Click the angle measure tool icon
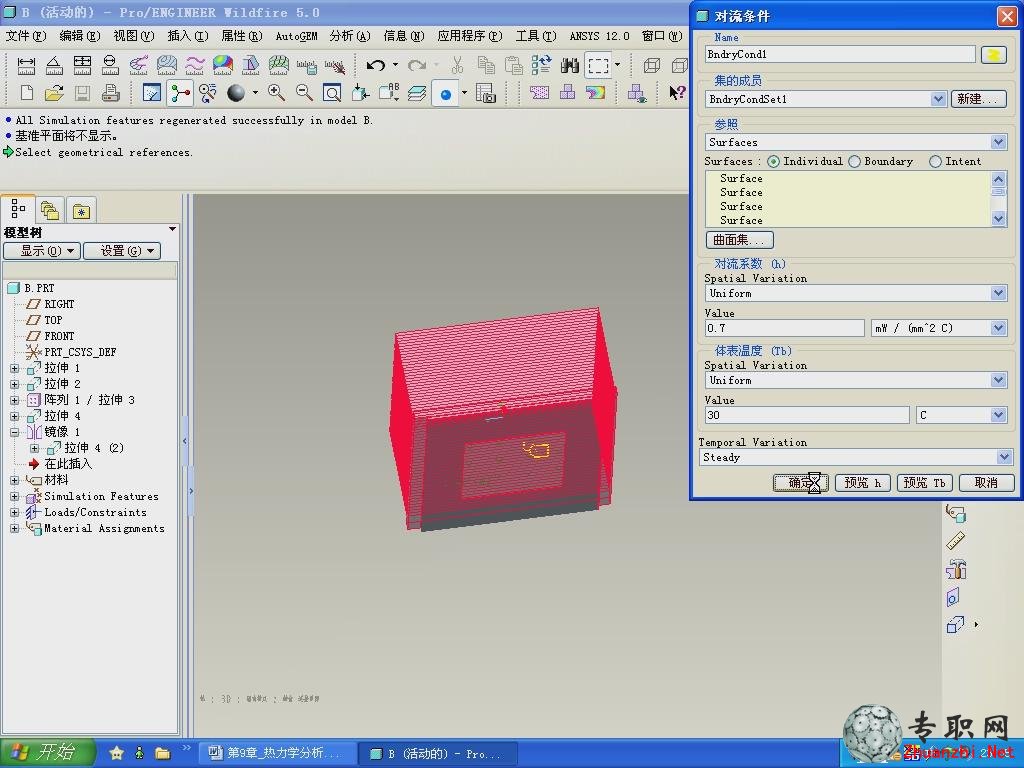The height and width of the screenshot is (768, 1024). (54, 65)
